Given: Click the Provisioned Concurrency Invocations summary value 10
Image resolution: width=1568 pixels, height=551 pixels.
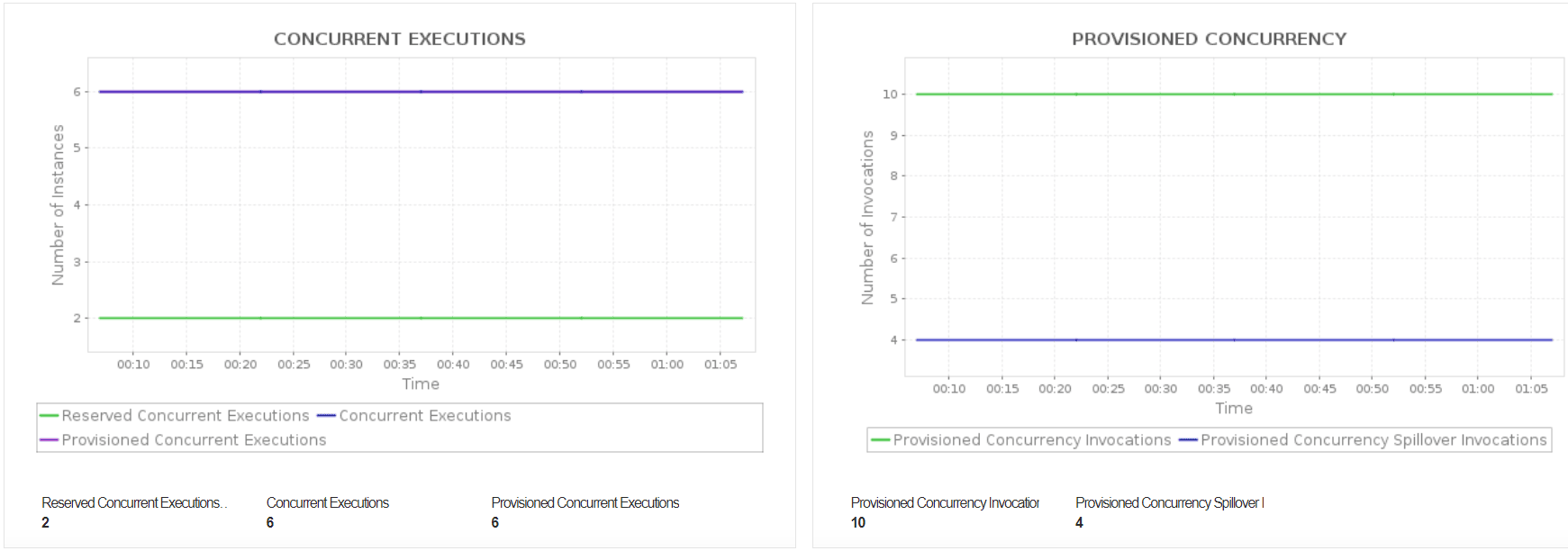Looking at the screenshot, I should [858, 523].
